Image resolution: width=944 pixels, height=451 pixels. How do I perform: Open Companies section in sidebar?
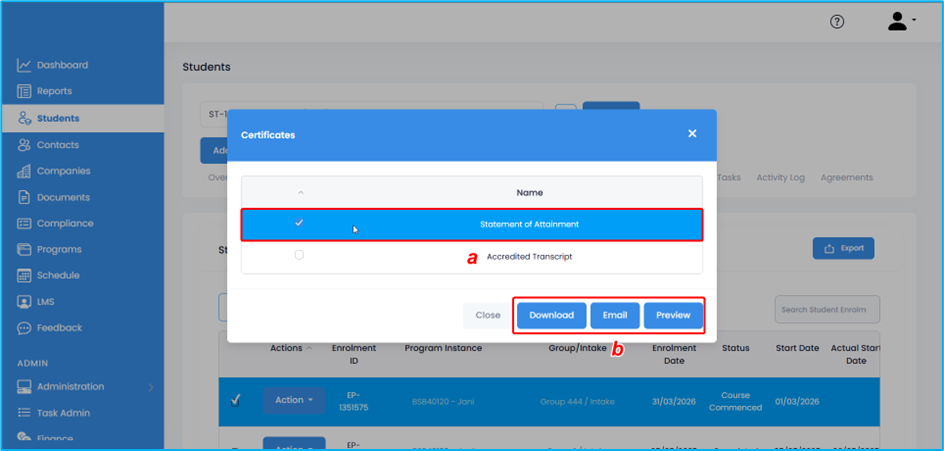point(63,171)
